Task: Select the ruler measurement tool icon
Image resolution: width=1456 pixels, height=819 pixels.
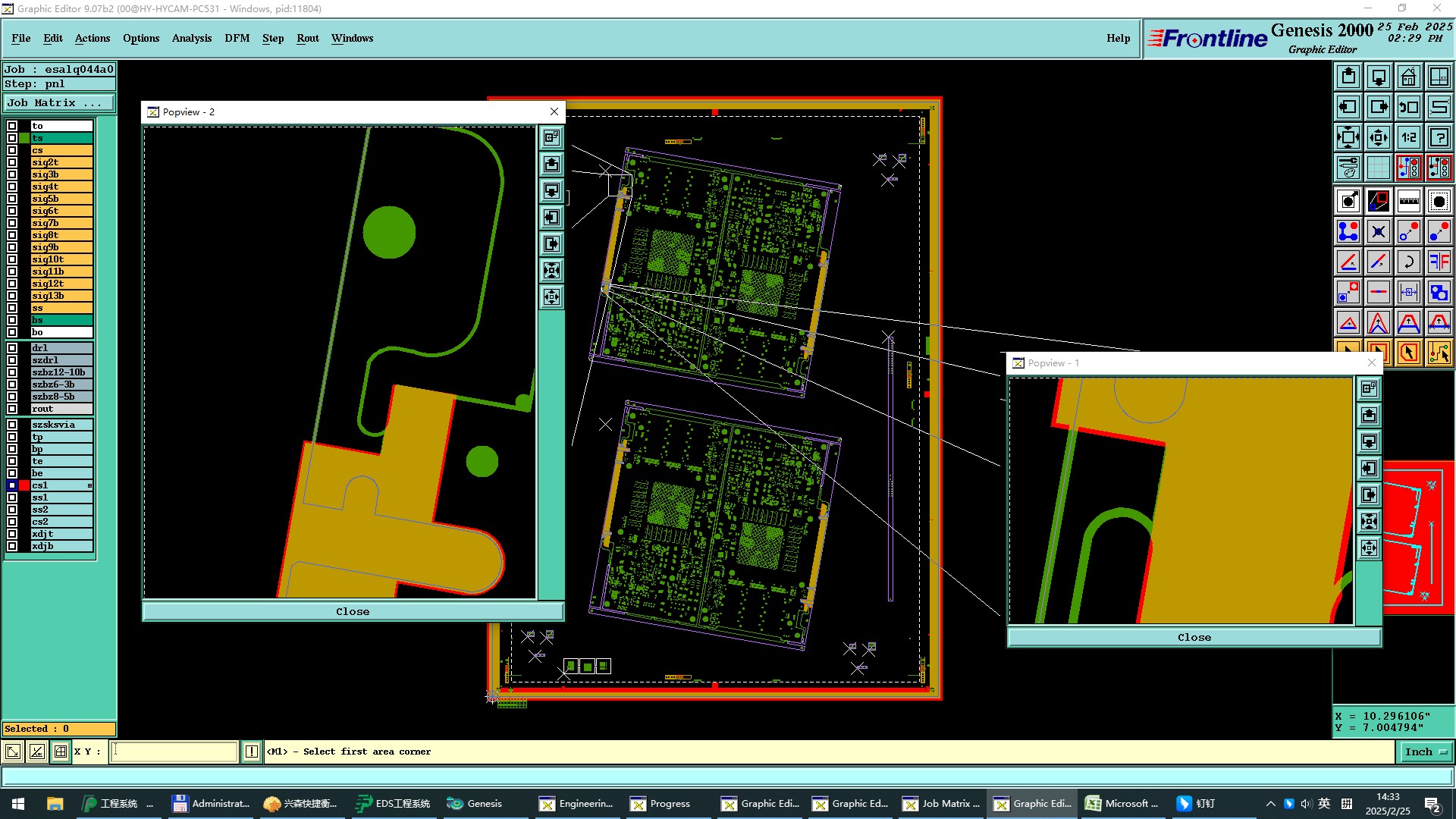Action: (x=1408, y=201)
